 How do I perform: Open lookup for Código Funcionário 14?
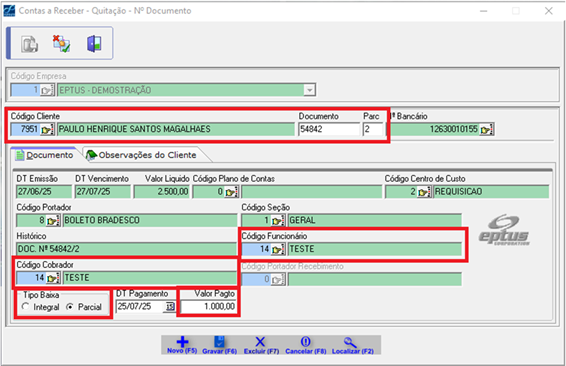(x=278, y=249)
